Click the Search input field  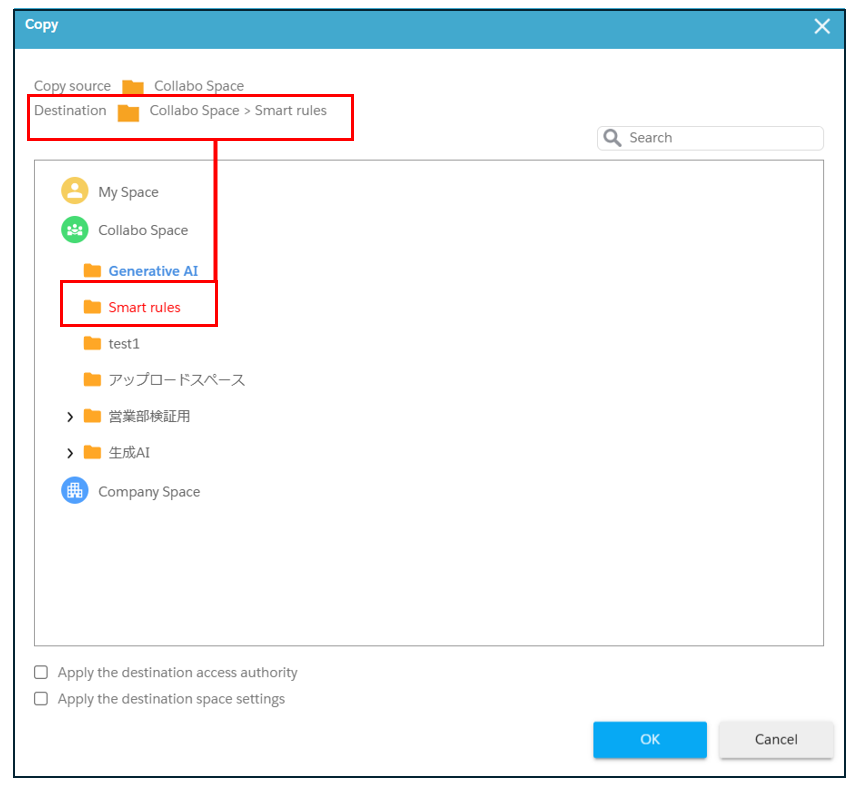click(x=710, y=138)
